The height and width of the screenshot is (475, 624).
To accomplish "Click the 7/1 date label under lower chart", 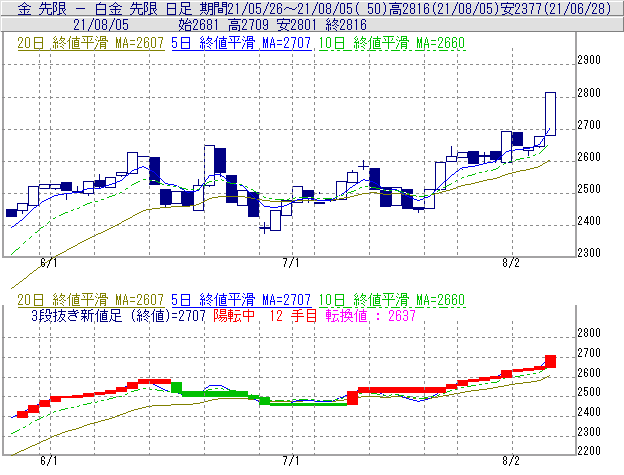I will pyautogui.click(x=291, y=461).
